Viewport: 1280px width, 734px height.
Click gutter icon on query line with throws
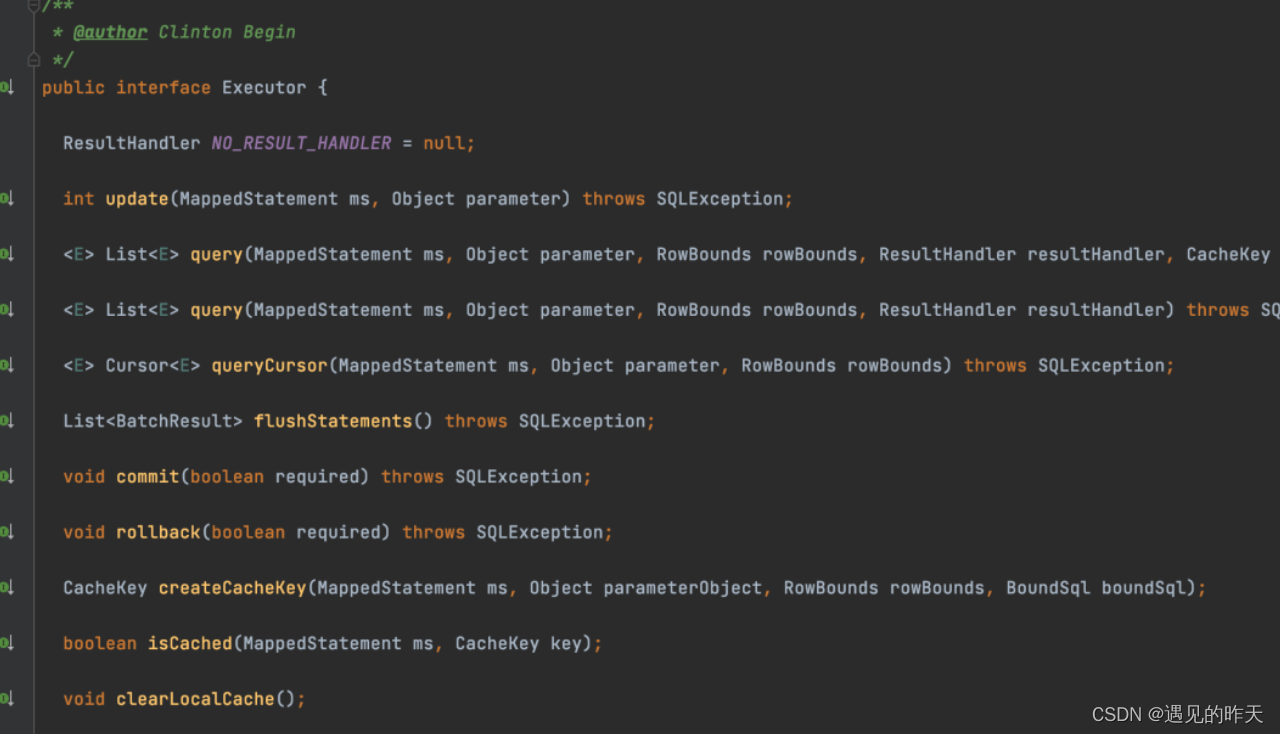tap(7, 311)
